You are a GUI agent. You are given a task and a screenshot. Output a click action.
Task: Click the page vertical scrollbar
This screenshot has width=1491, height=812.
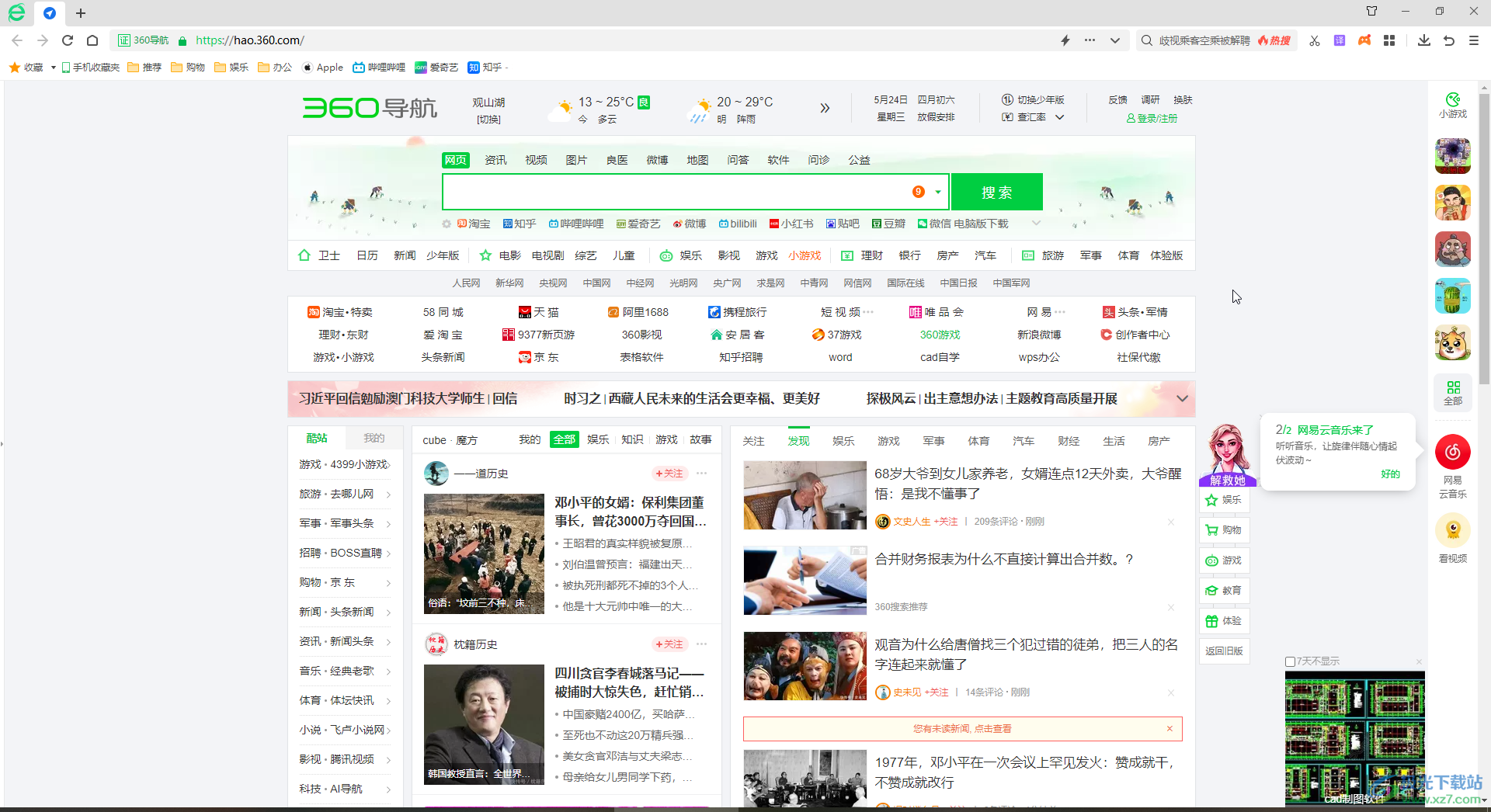[1484, 241]
